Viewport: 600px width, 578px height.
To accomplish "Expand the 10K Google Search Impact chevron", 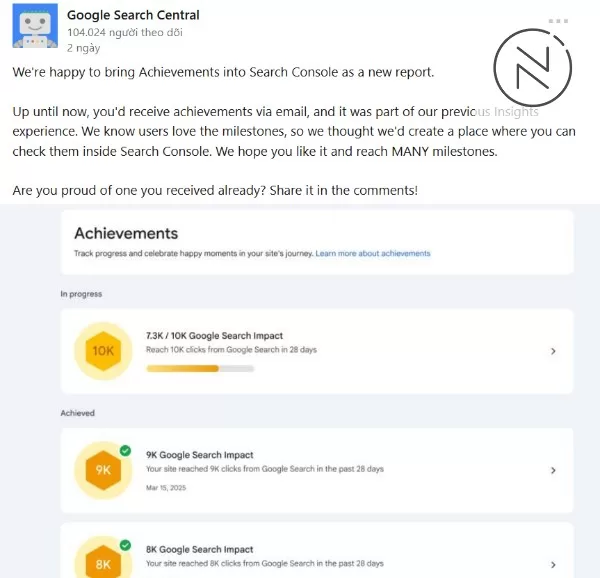I will [x=554, y=351].
